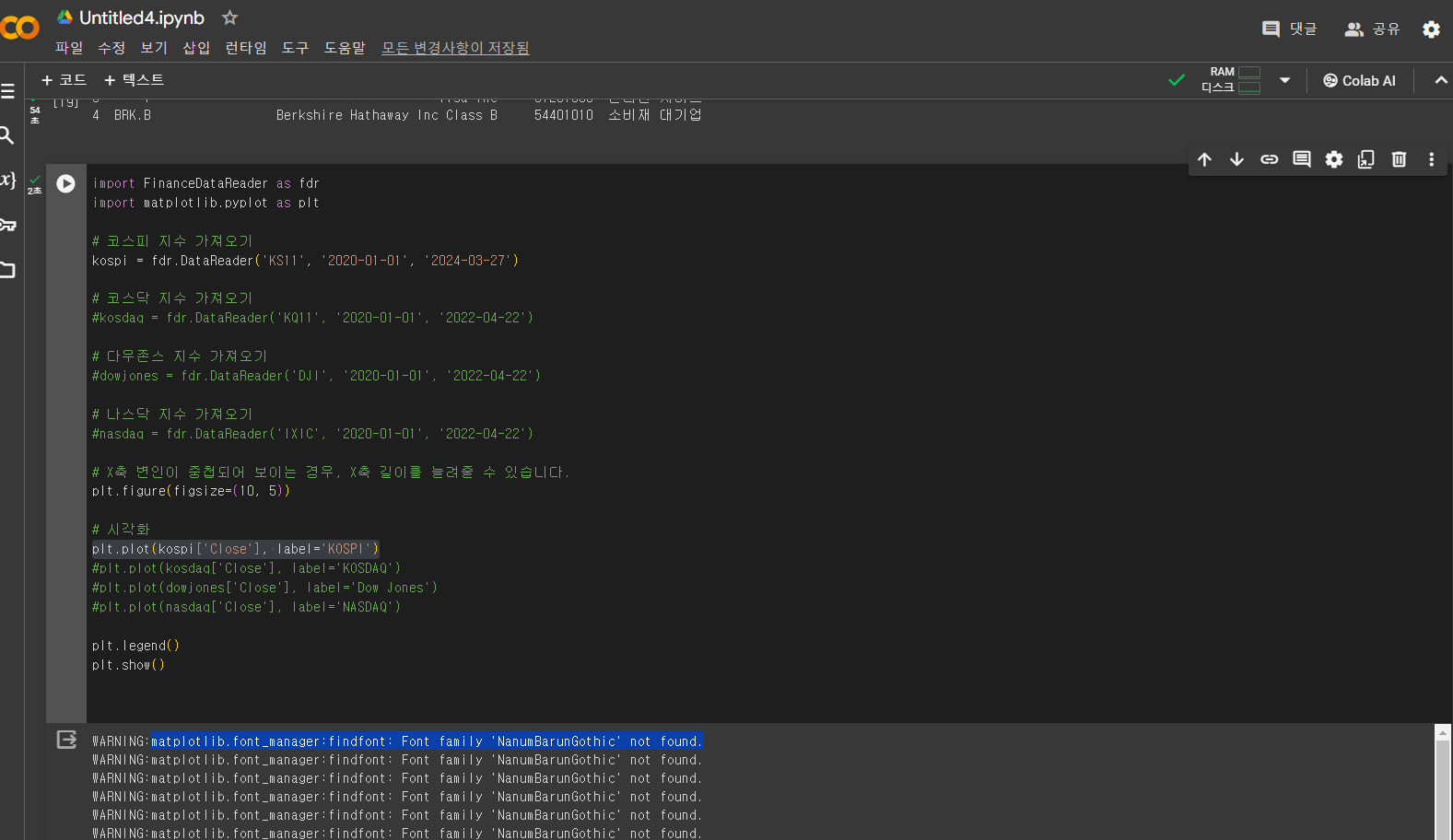The width and height of the screenshot is (1453, 840).
Task: Open the variables {x} panel
Action: pyautogui.click(x=7, y=179)
